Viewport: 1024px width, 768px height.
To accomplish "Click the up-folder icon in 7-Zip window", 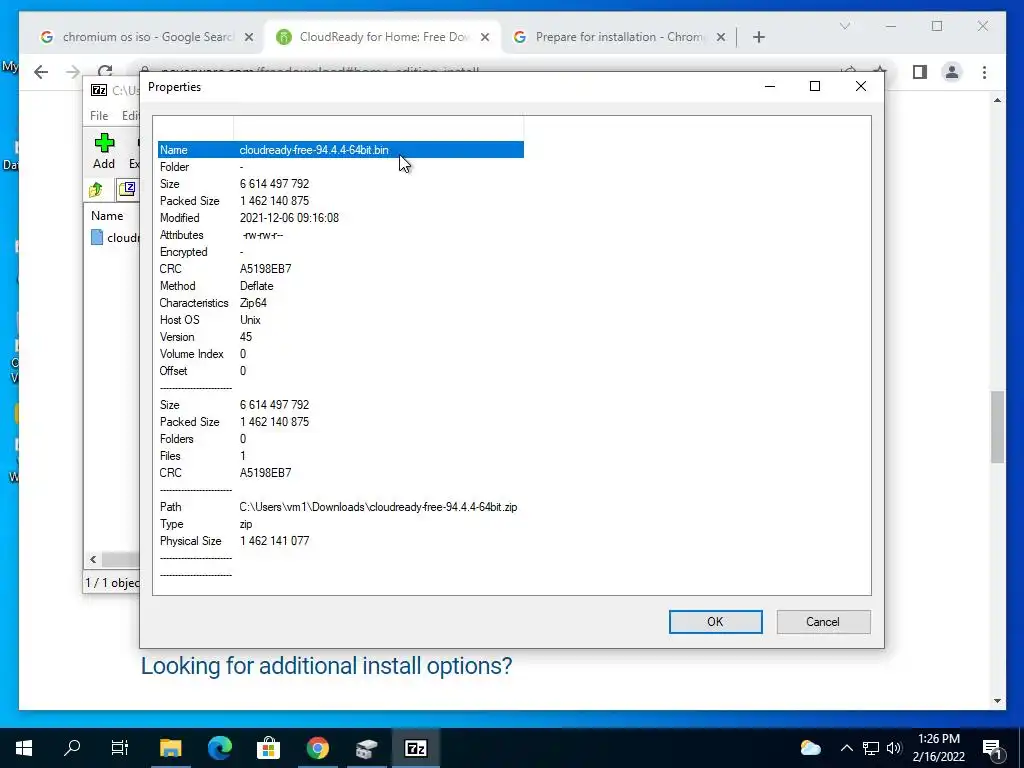I will point(96,189).
